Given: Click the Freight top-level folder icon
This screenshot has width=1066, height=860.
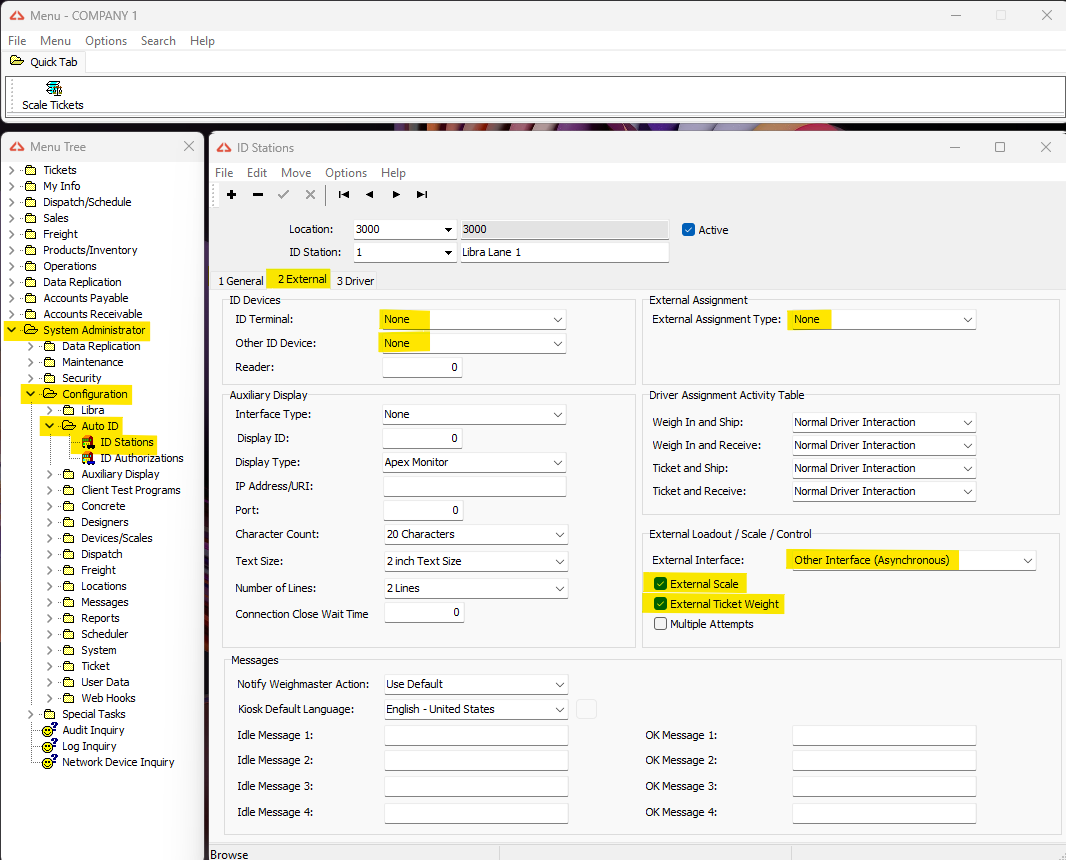Looking at the screenshot, I should coord(31,234).
